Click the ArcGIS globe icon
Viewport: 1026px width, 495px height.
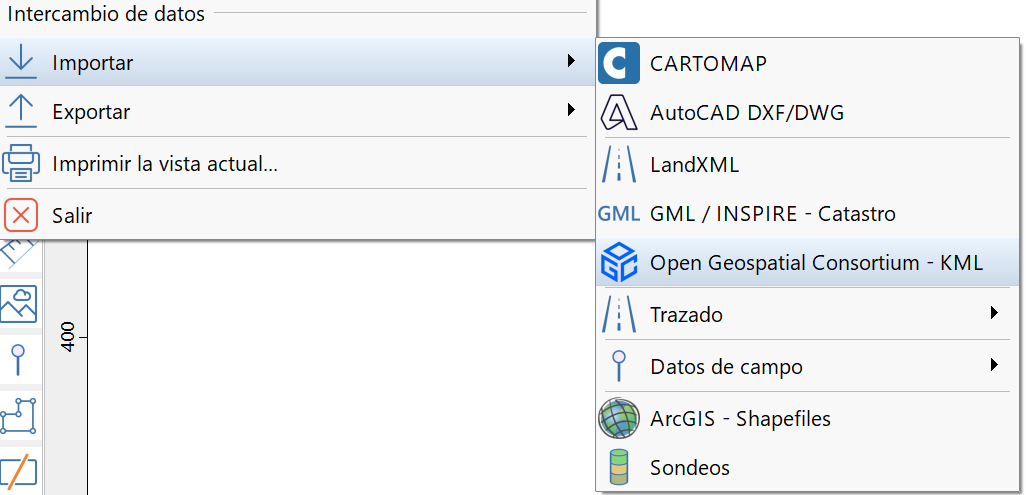click(619, 418)
